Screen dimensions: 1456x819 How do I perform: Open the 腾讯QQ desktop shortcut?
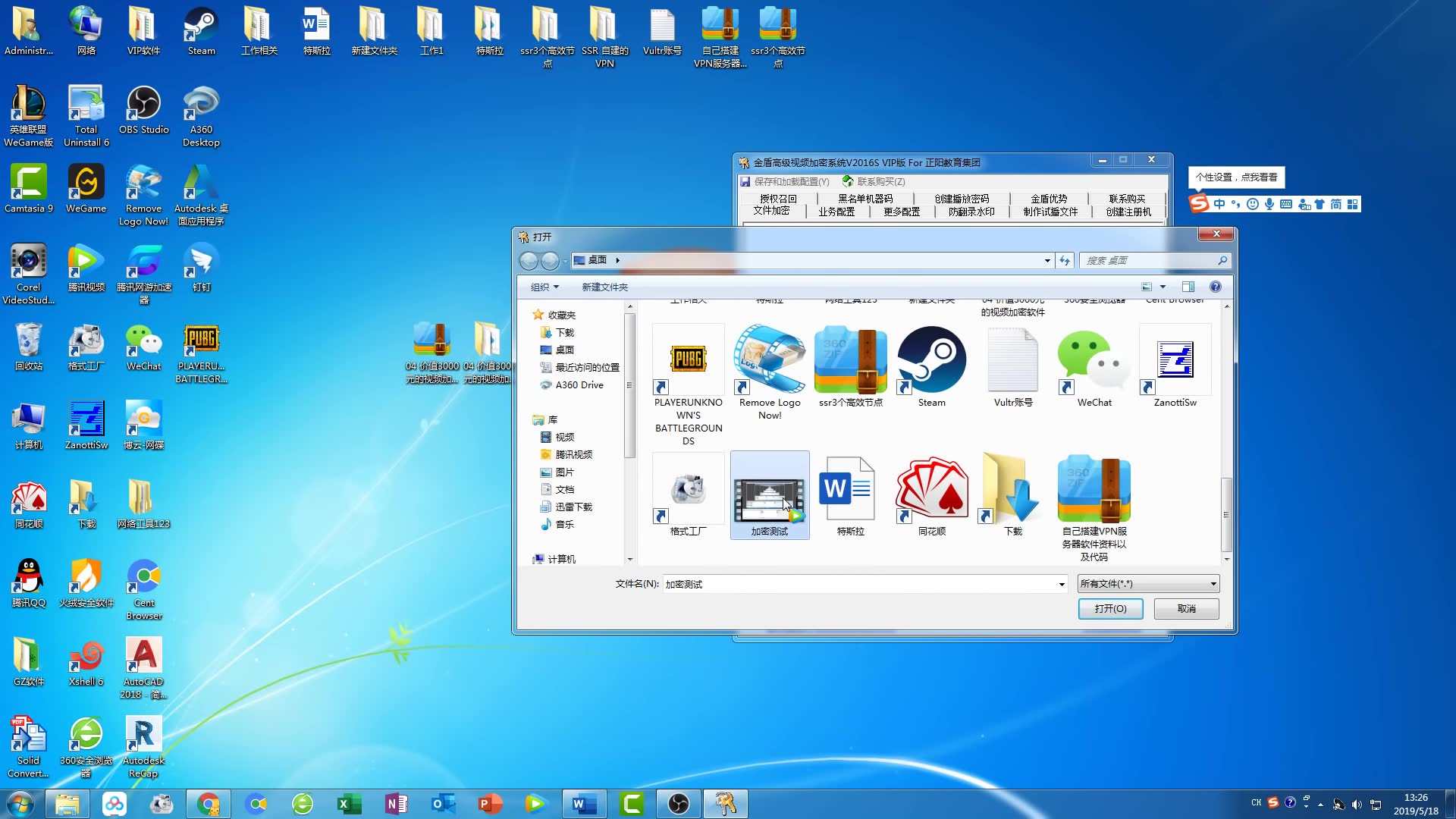pyautogui.click(x=29, y=583)
